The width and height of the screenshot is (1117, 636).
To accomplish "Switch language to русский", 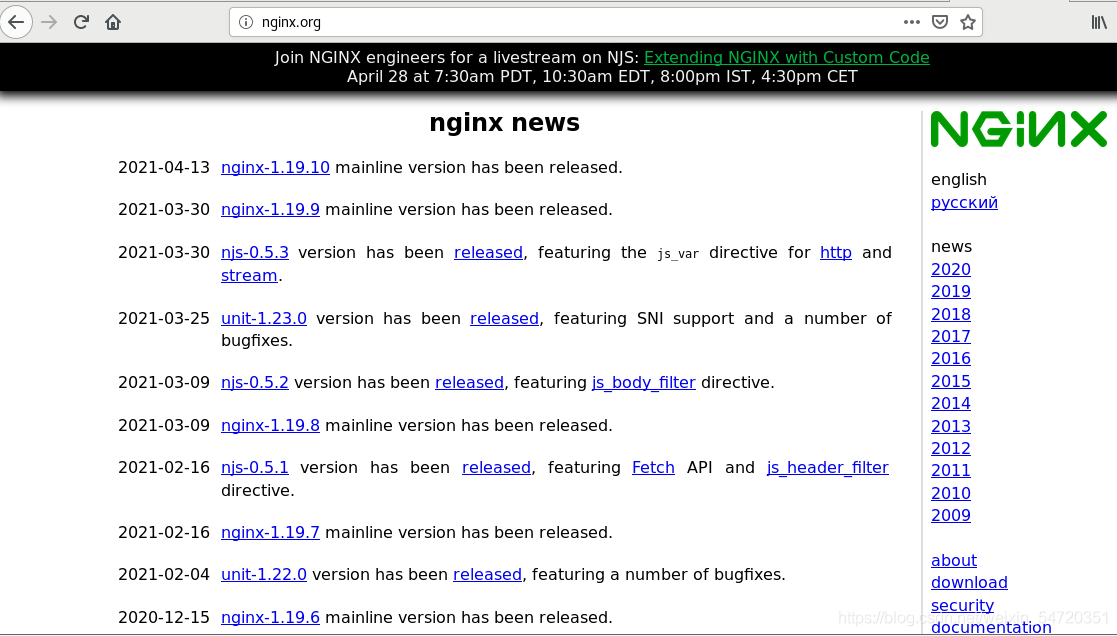I will click(964, 202).
